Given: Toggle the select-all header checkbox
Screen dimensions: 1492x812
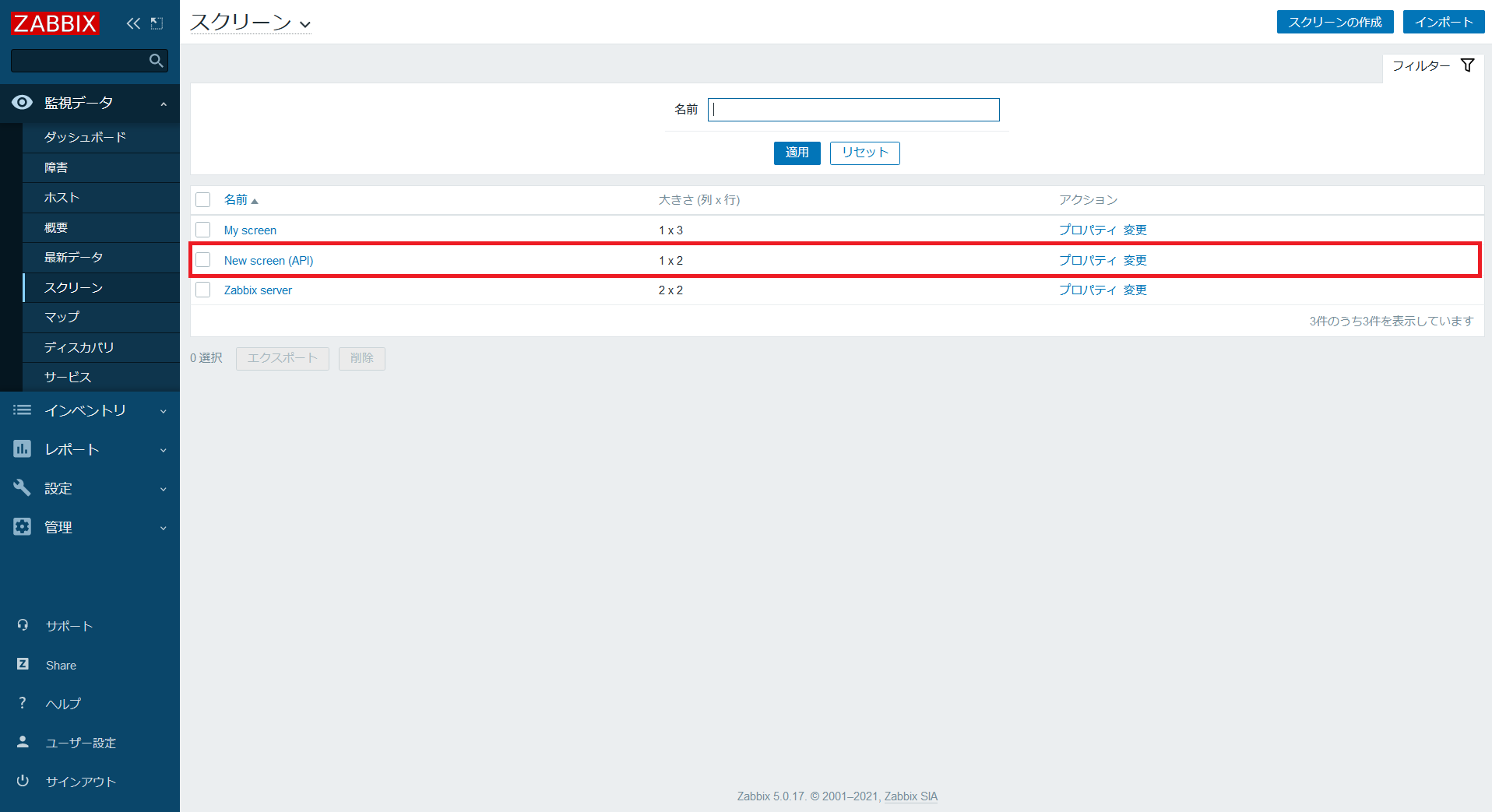Looking at the screenshot, I should pos(203,200).
